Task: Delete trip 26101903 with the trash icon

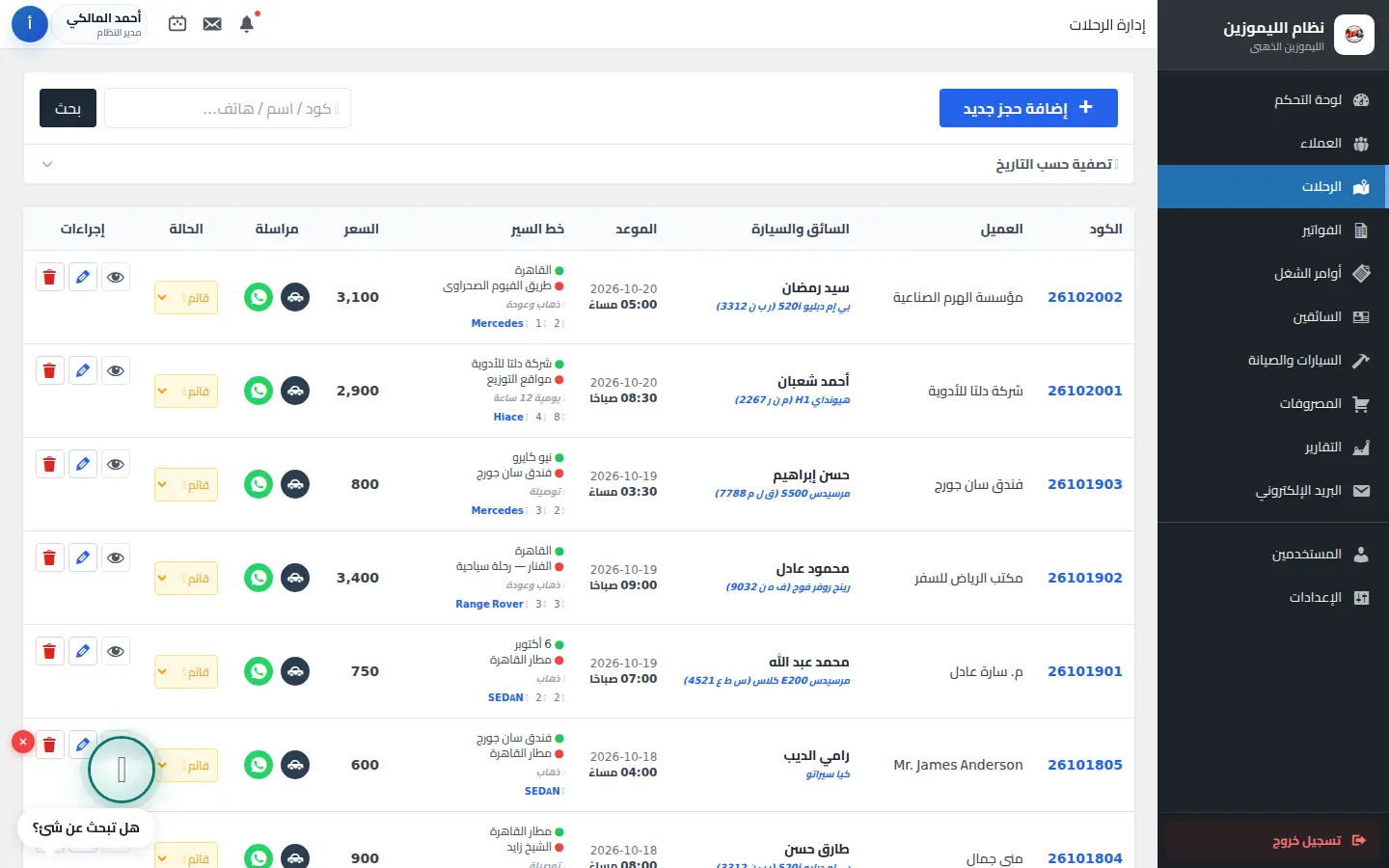Action: pos(49,464)
